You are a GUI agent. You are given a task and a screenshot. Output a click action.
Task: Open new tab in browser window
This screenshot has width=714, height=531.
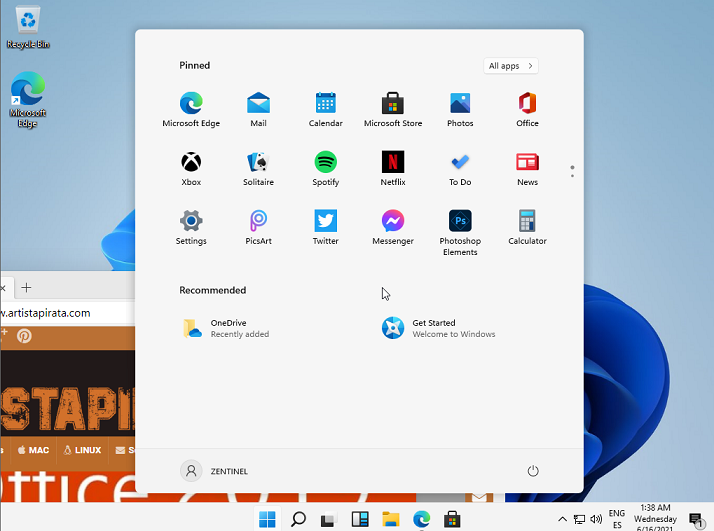(x=26, y=287)
